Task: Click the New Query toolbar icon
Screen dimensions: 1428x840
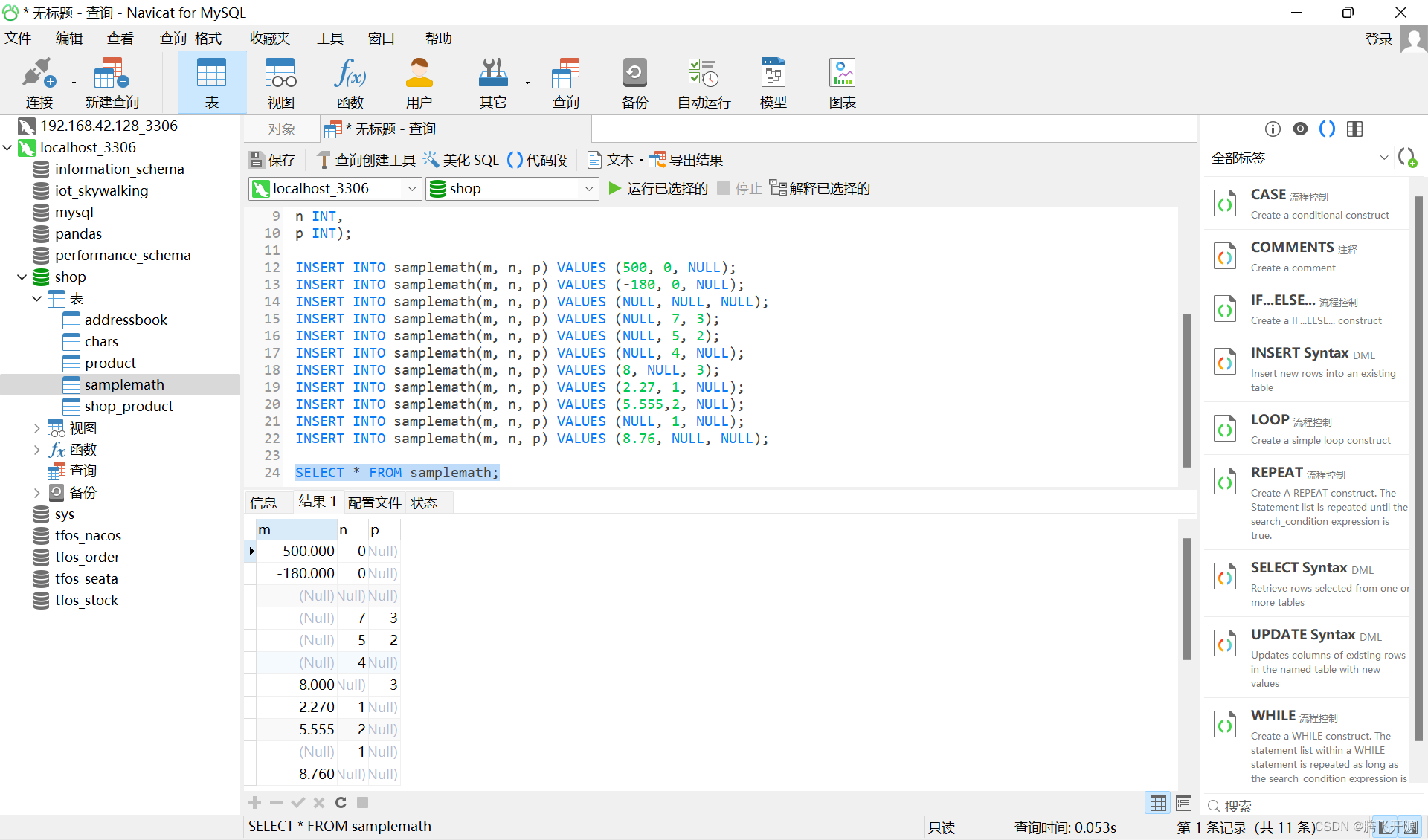Action: point(112,83)
